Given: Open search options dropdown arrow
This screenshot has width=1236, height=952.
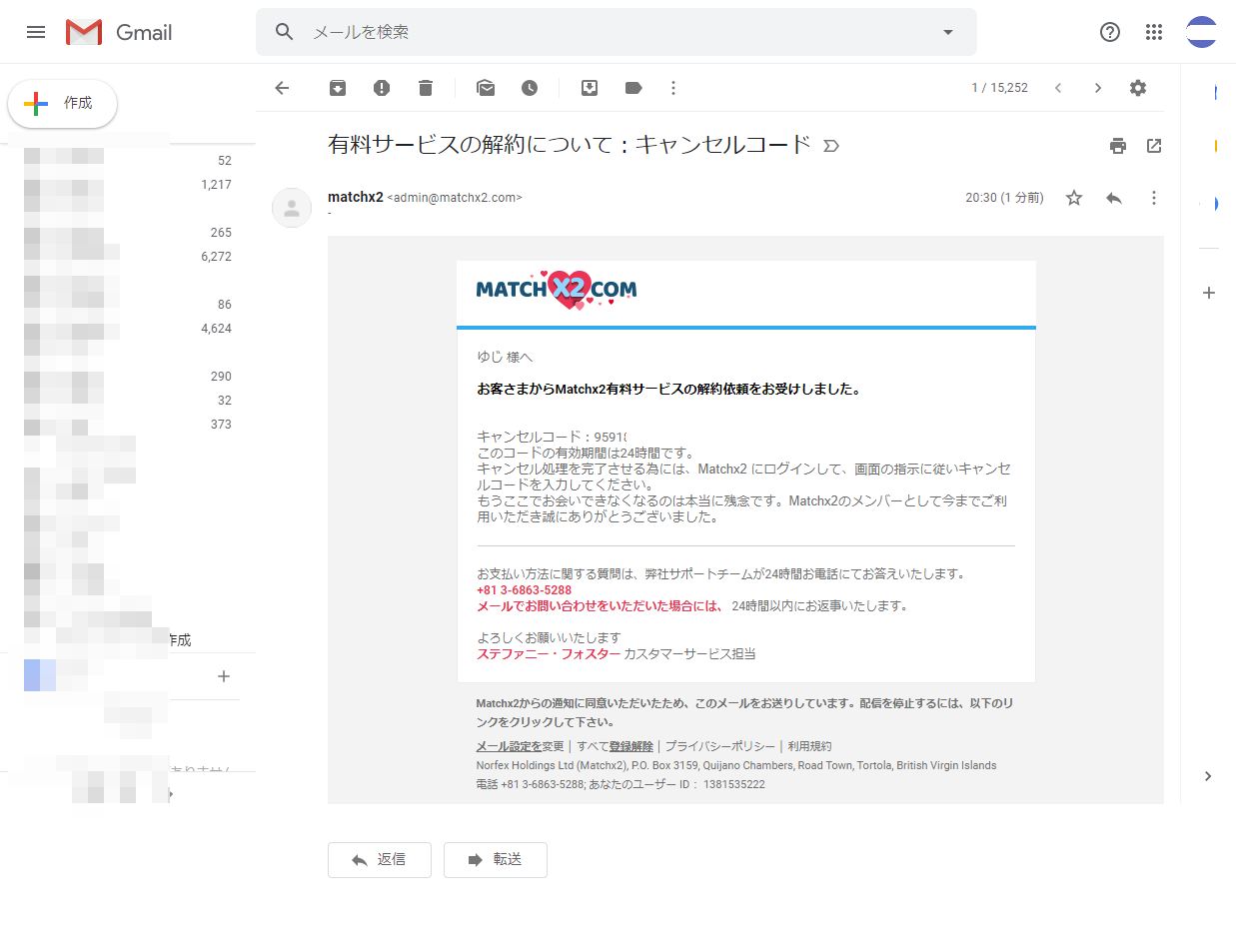Looking at the screenshot, I should pos(948,32).
